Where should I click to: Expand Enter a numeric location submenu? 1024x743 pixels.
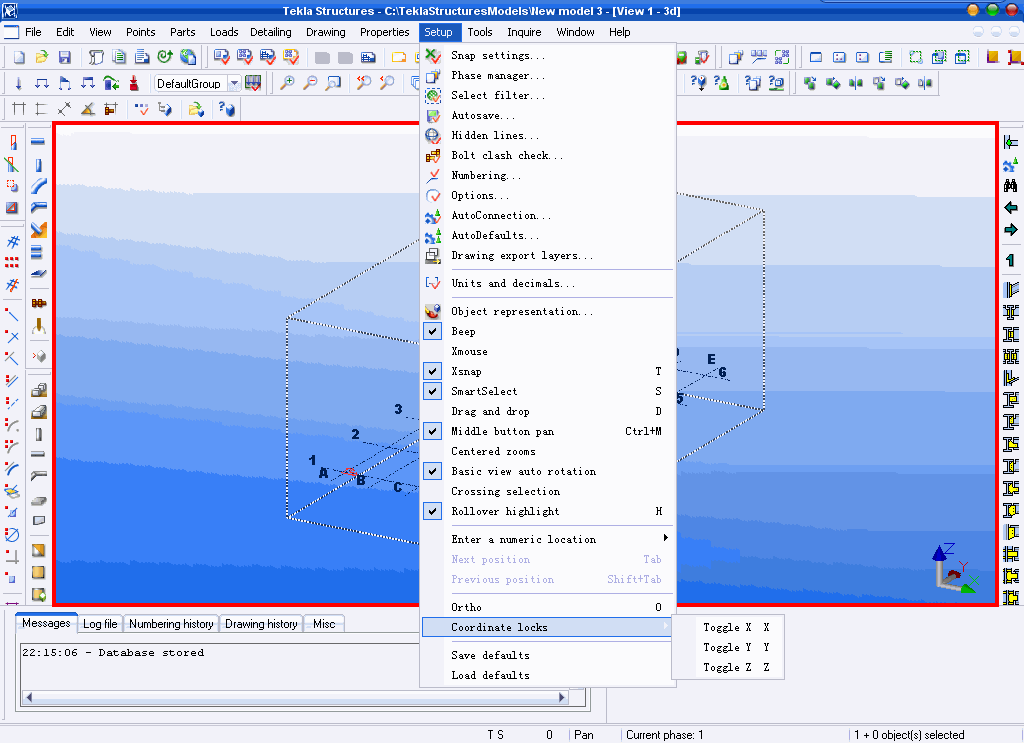(x=547, y=539)
